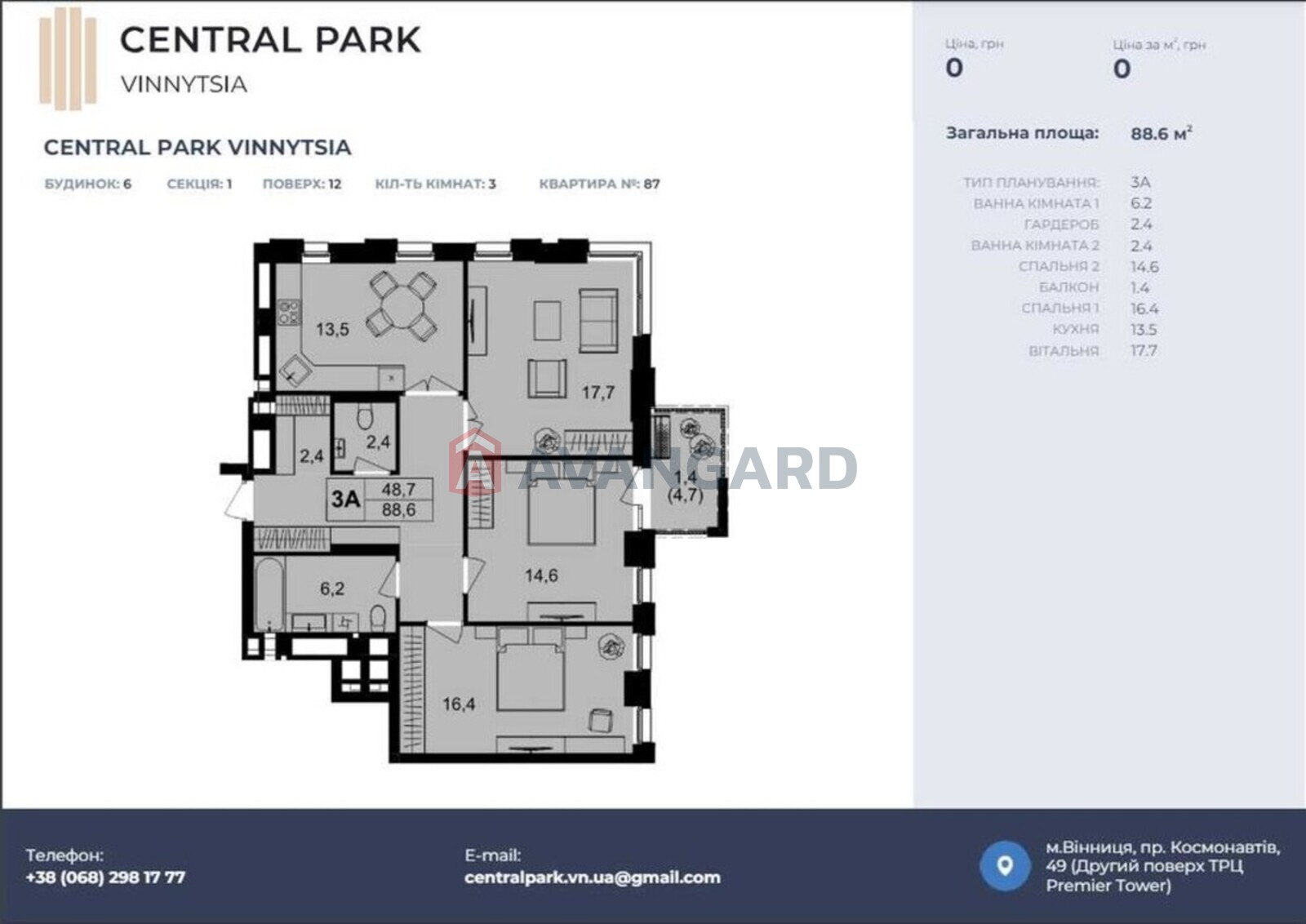
Task: Click the stove icon in the kitchen
Action: tap(289, 312)
